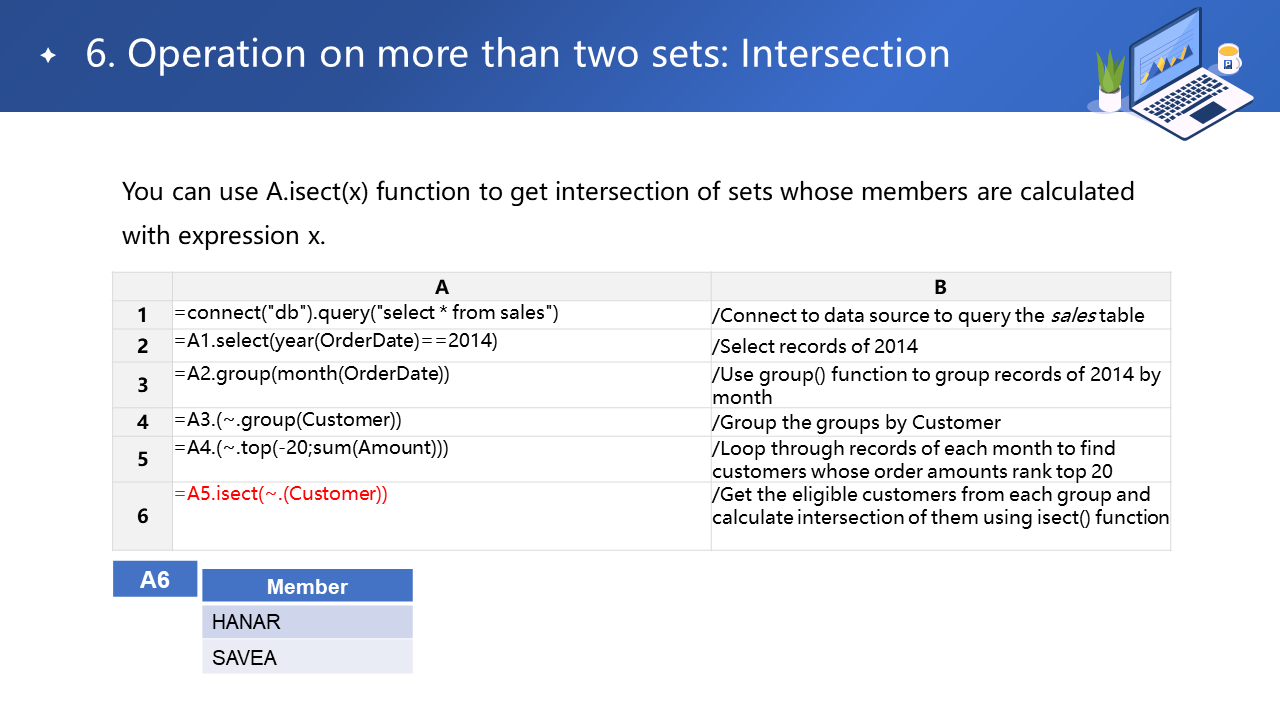Click the coffee mug beside the laptop
Screen dimensions: 1280x720
click(x=1228, y=58)
